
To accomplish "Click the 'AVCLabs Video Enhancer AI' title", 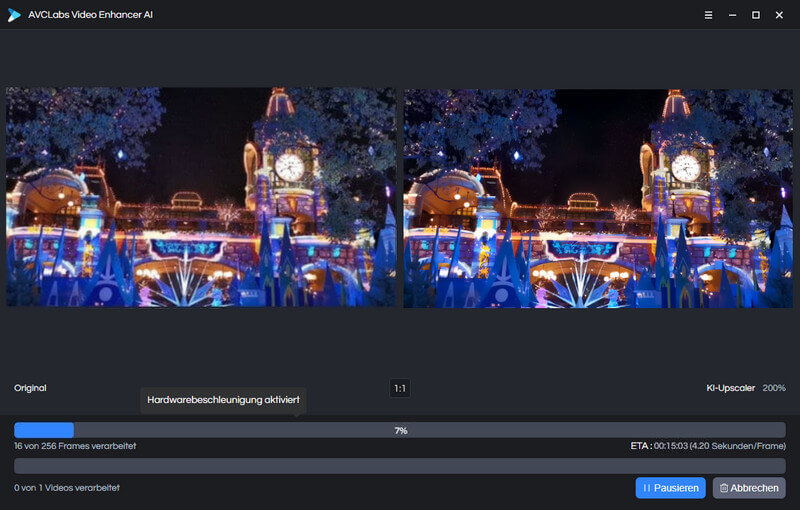I will 90,15.
